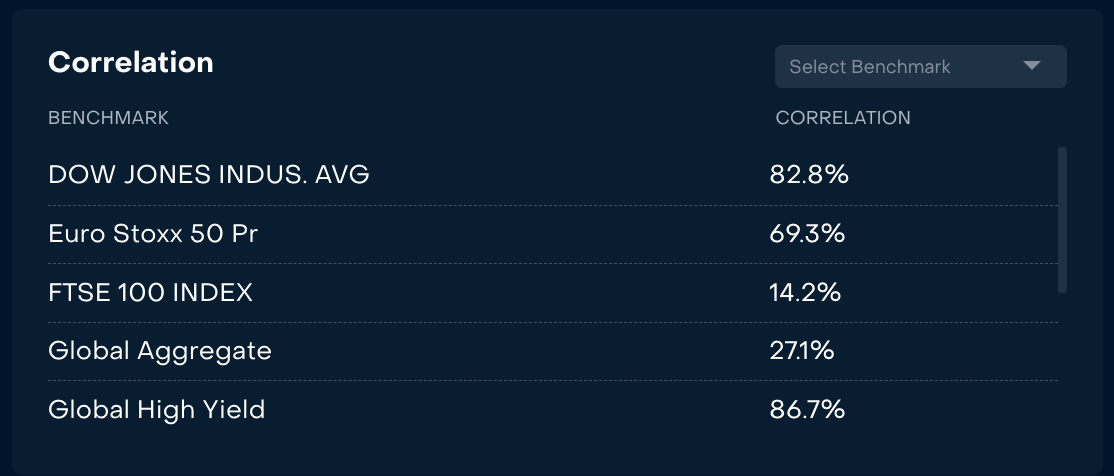Screen dimensions: 1114x476
Task: Click the Correlation panel title
Action: (130, 62)
